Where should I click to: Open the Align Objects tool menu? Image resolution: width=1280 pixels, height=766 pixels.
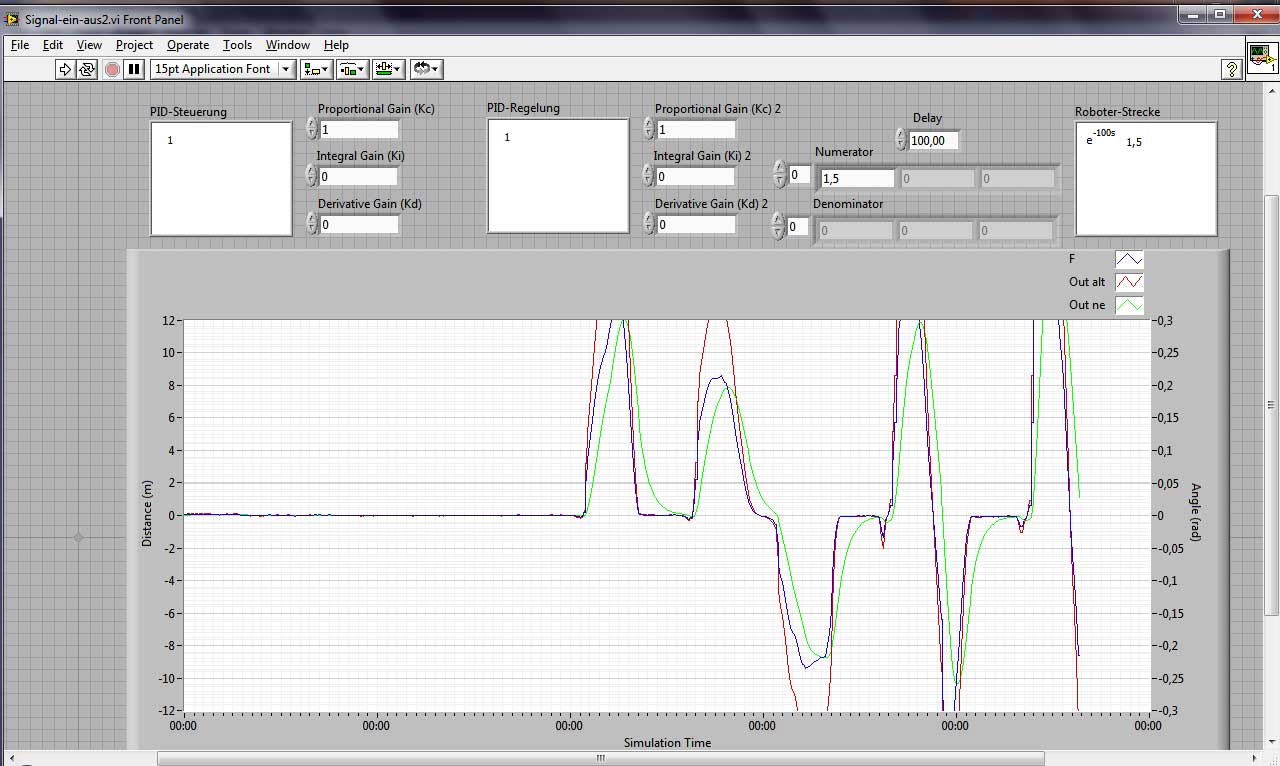[x=318, y=69]
